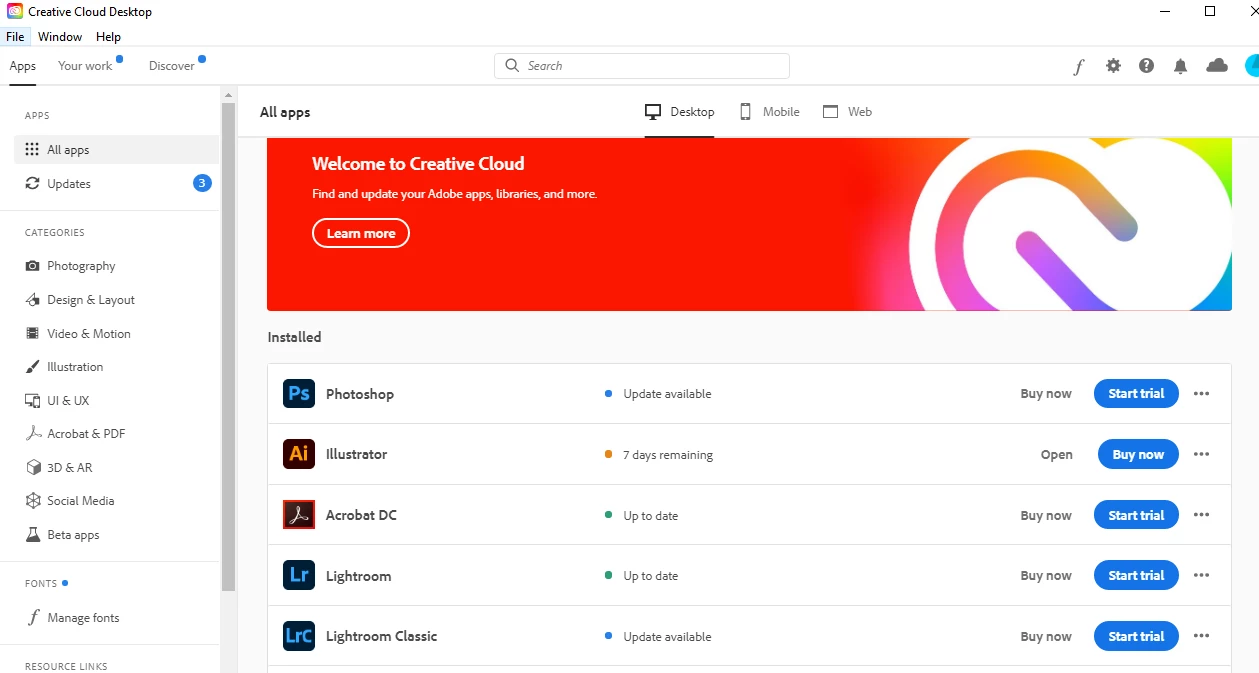This screenshot has height=673, width=1259.
Task: Click Lightroom Classic 'Update available' status
Action: coord(658,637)
